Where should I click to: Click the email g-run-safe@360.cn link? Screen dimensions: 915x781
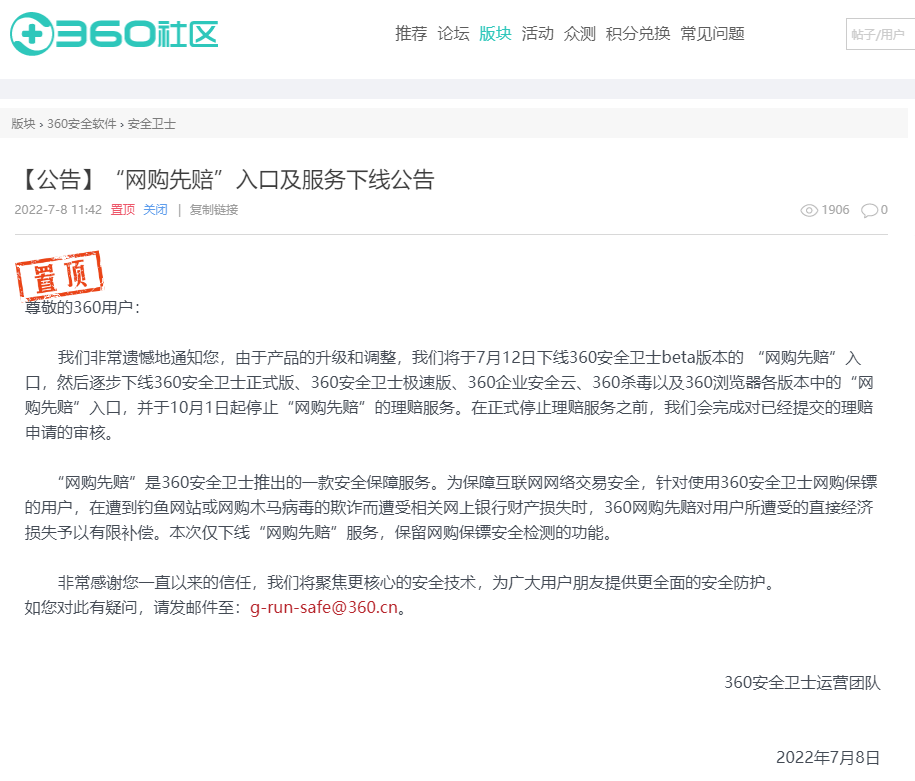(x=324, y=608)
